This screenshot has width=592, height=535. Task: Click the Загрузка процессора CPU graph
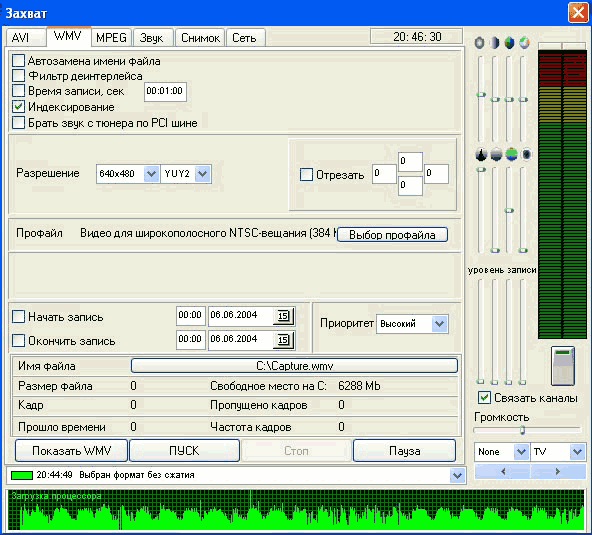[296, 509]
